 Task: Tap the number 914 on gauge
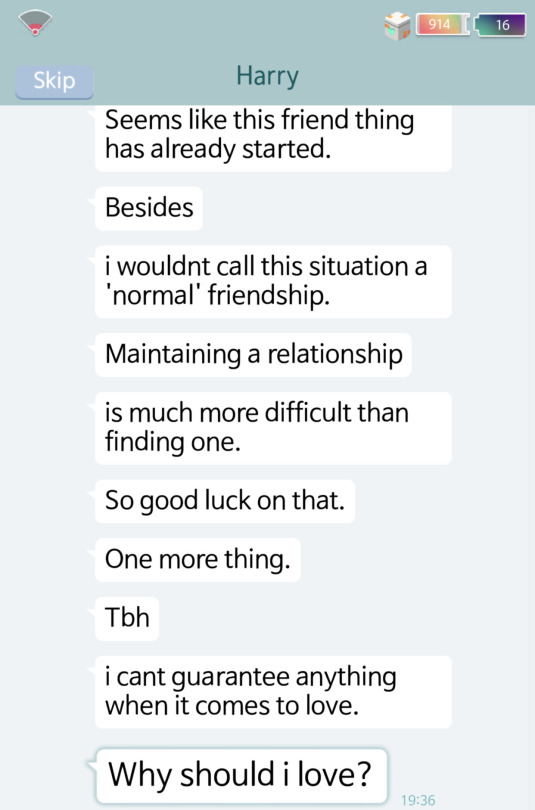point(439,24)
